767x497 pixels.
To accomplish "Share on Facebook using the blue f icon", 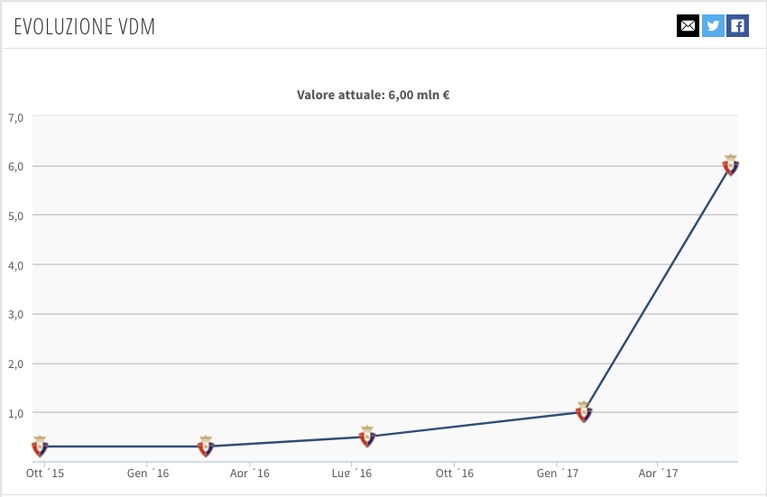I will (x=738, y=25).
